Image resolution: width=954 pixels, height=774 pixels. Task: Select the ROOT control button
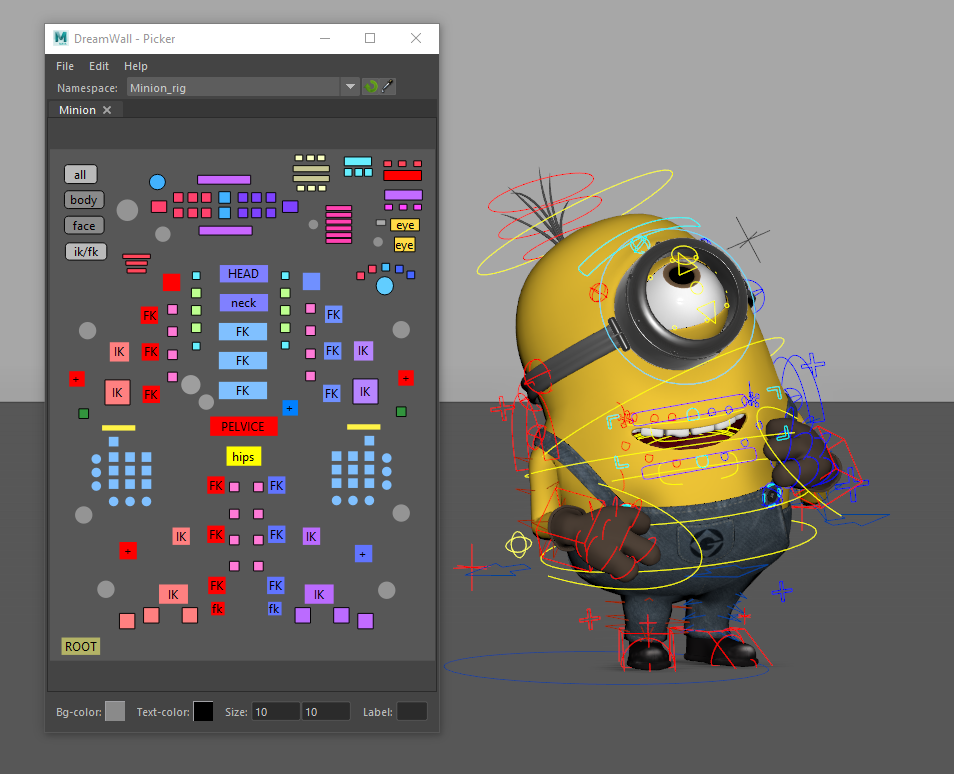[80, 646]
